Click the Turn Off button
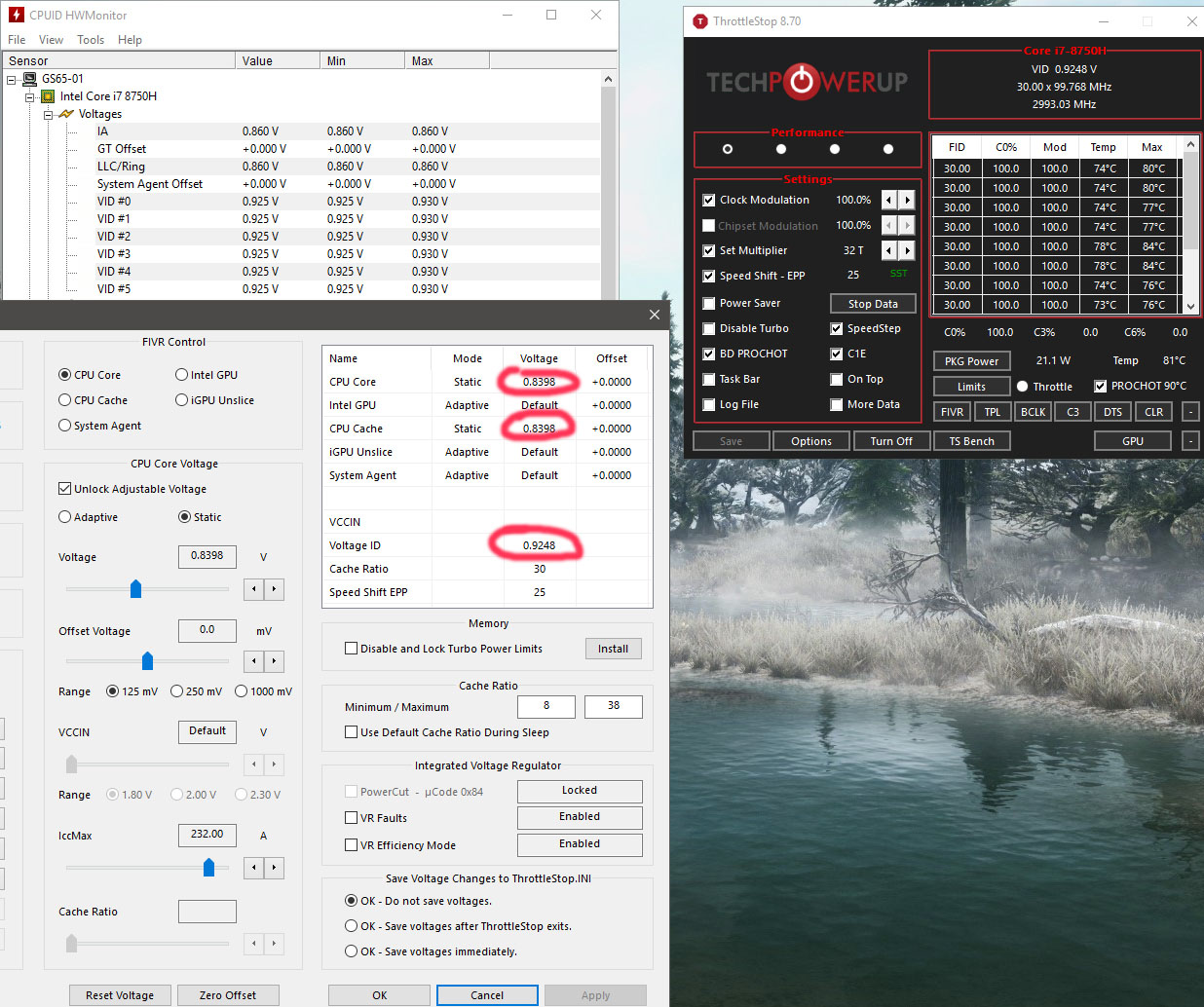The height and width of the screenshot is (1007, 1204). pos(891,441)
